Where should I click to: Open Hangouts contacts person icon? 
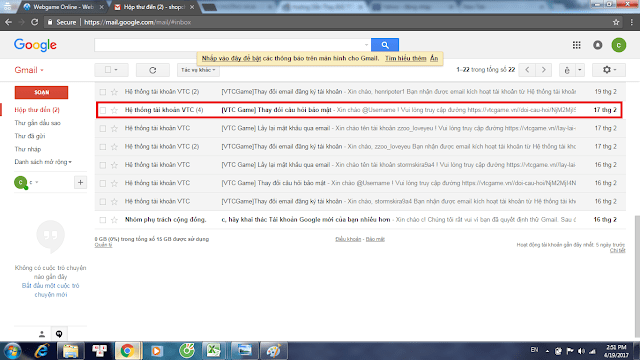[42, 334]
